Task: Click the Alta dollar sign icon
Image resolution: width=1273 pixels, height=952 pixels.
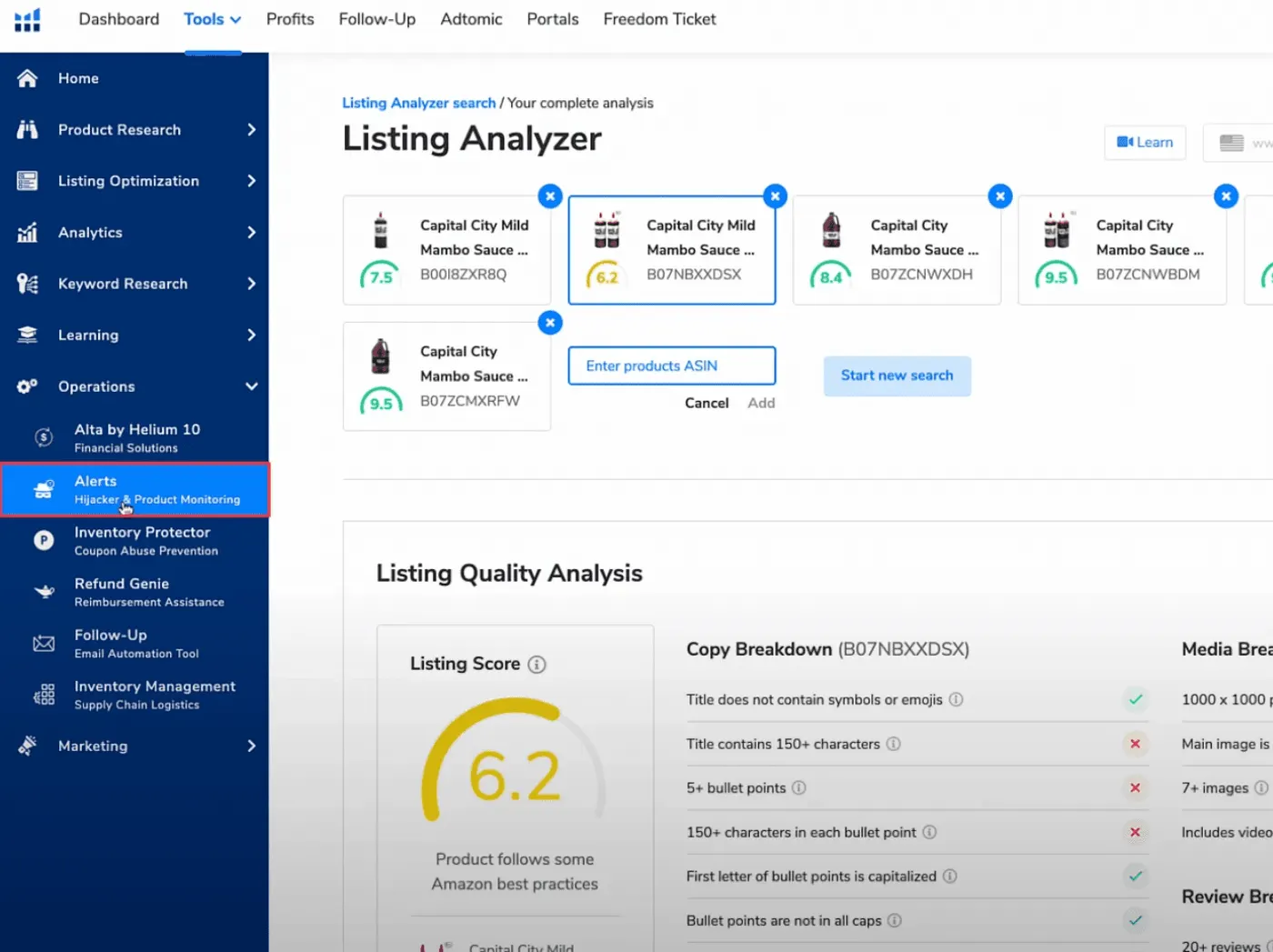Action: pyautogui.click(x=44, y=437)
